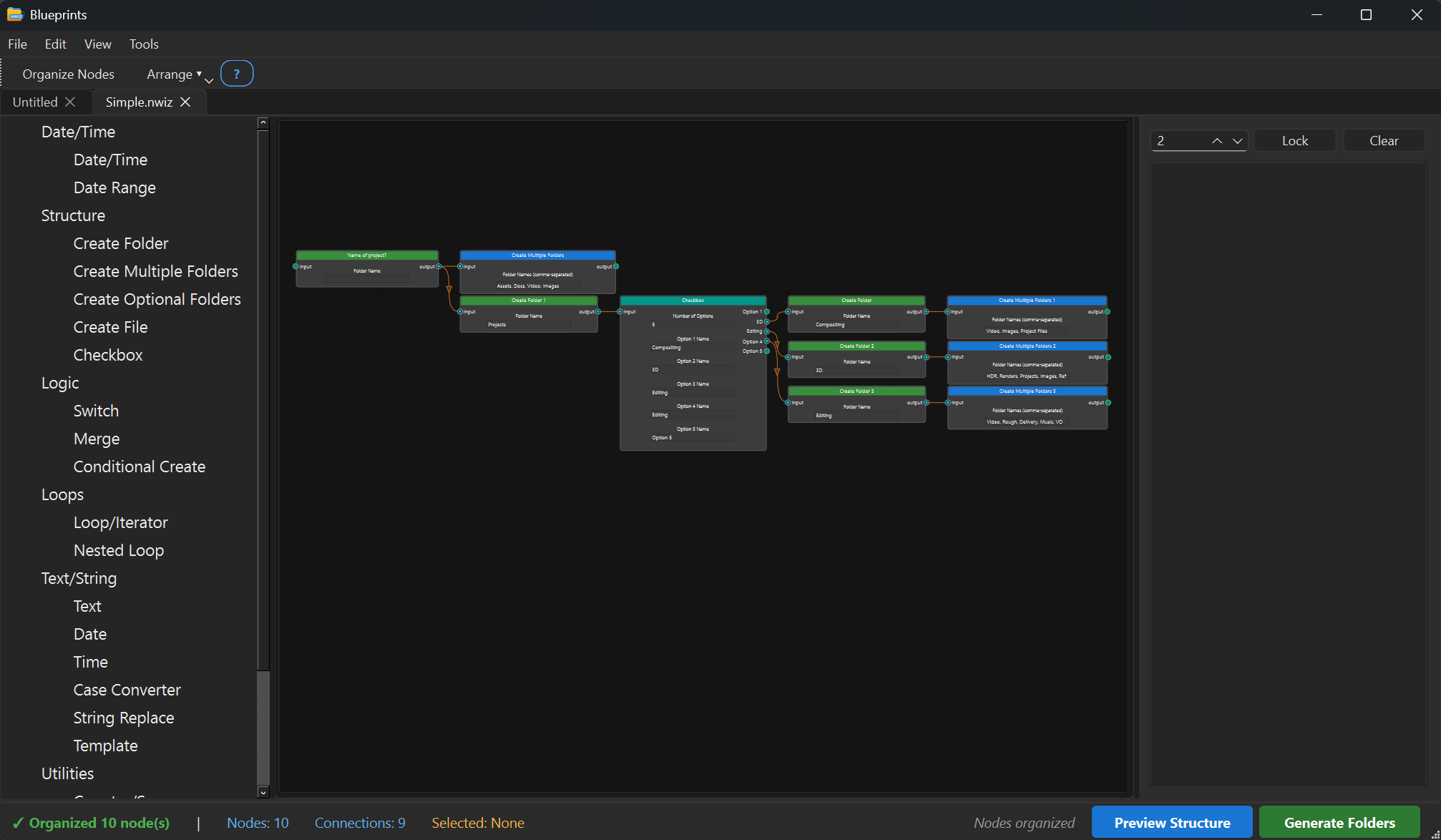Click the Folder Name field in Name of project? node
Screen dimensions: 1441x840
367,279
